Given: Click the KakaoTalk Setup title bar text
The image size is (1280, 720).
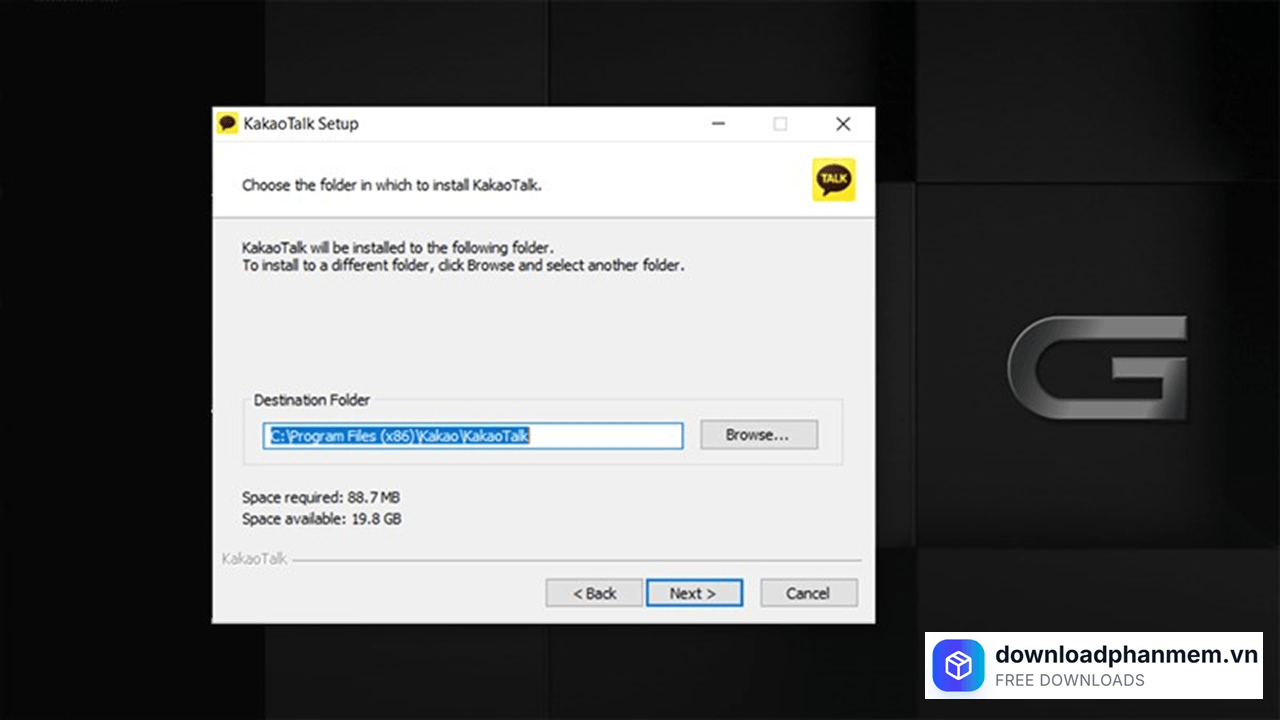Looking at the screenshot, I should 301,124.
